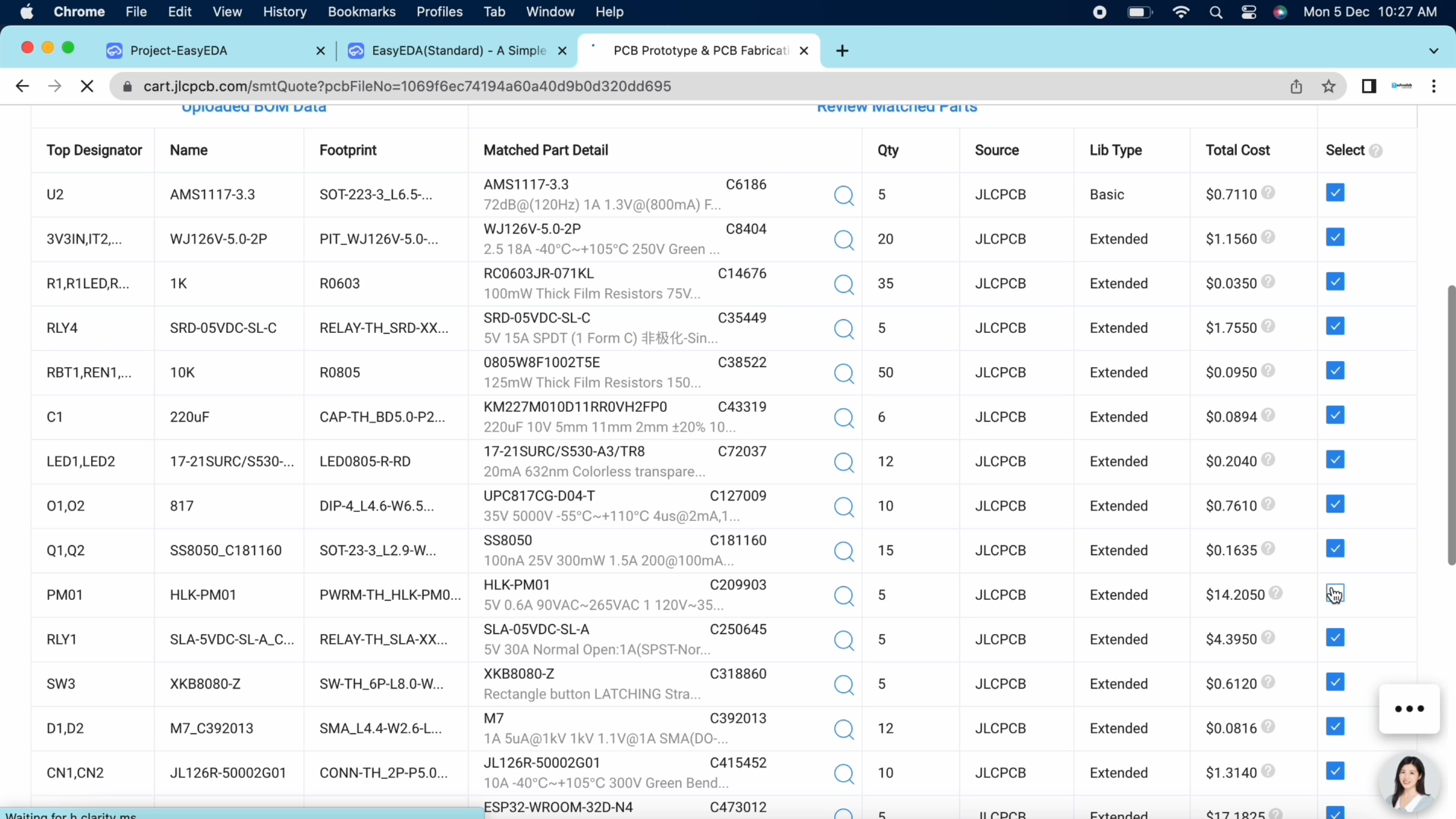
Task: Show cost help for $0.7110 total
Action: pyautogui.click(x=1268, y=193)
